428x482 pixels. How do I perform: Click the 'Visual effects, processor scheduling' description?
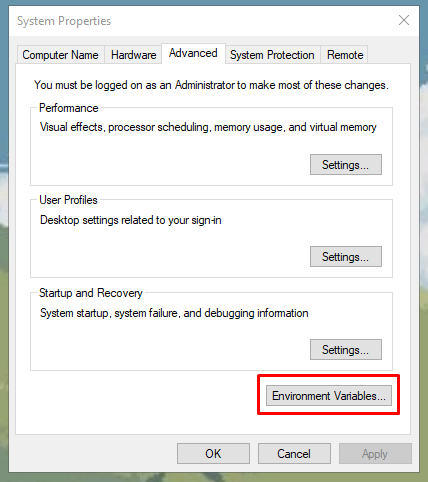208,127
